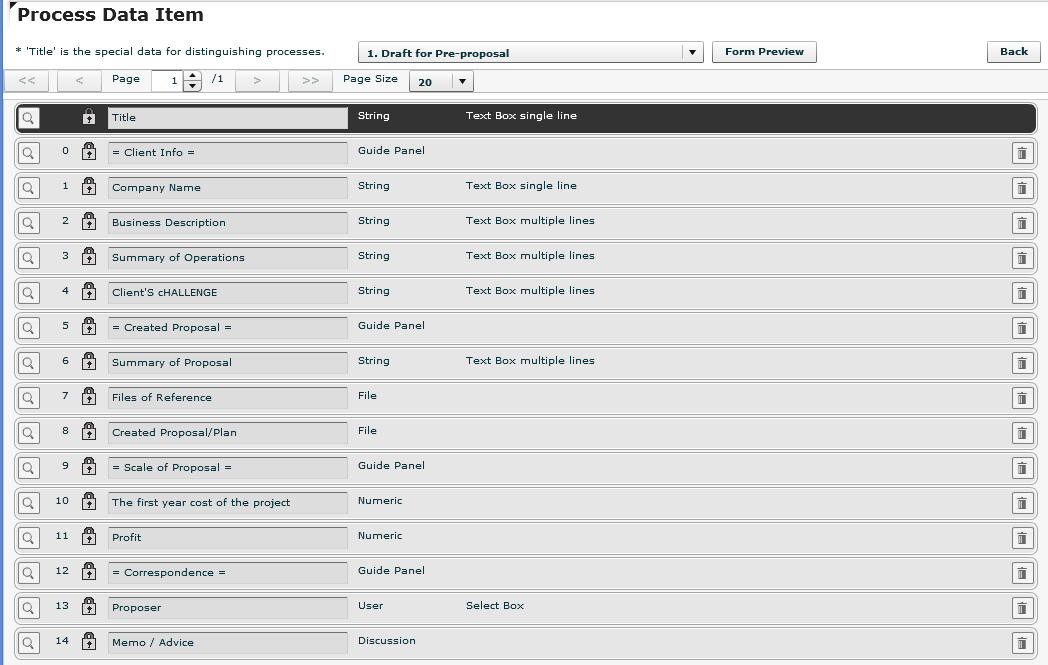Delete the Business Description item
Viewport: 1048px width, 665px height.
[x=1022, y=223]
